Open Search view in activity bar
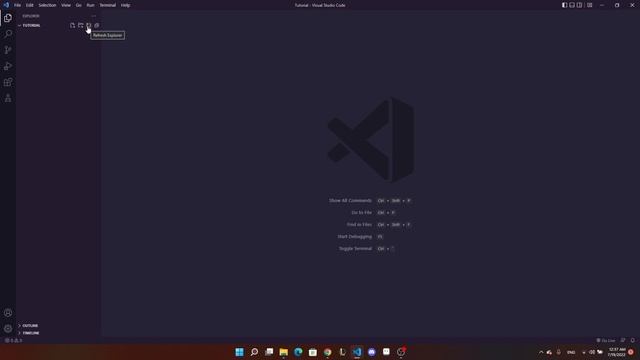Viewport: 640px width, 360px height. pyautogui.click(x=8, y=34)
